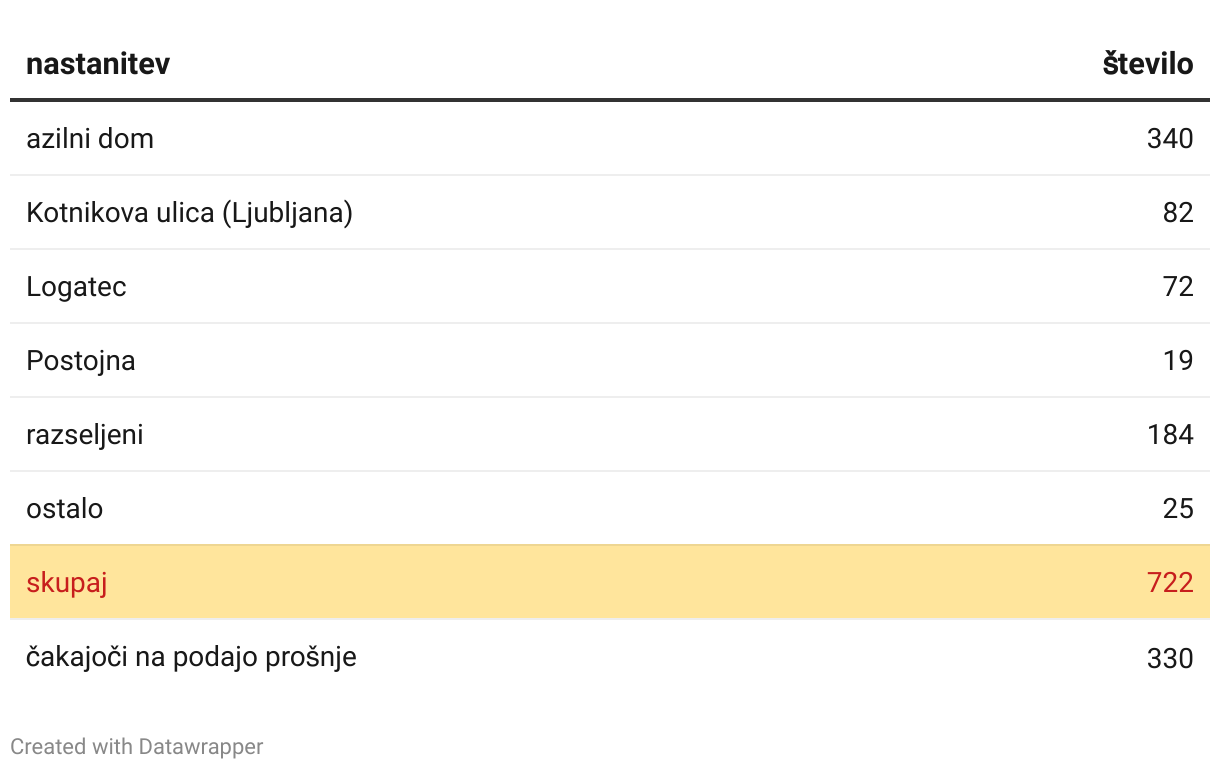The image size is (1220, 770).
Task: Click the value 340
Action: coord(1170,138)
